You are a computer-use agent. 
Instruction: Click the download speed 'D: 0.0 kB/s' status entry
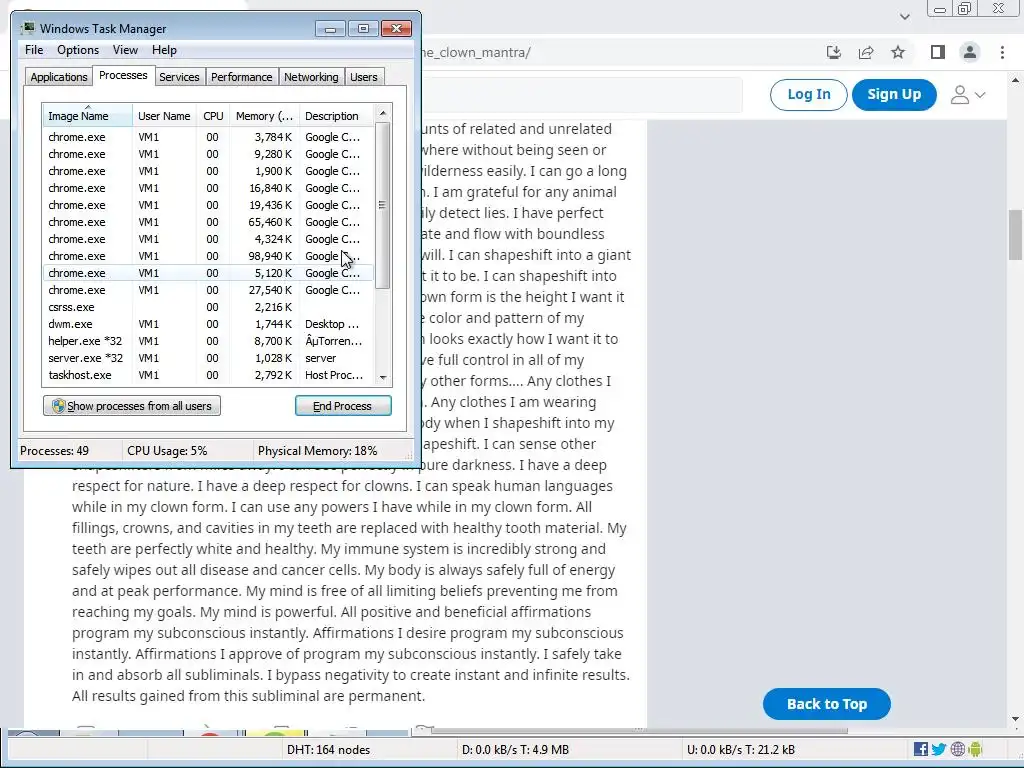point(515,750)
